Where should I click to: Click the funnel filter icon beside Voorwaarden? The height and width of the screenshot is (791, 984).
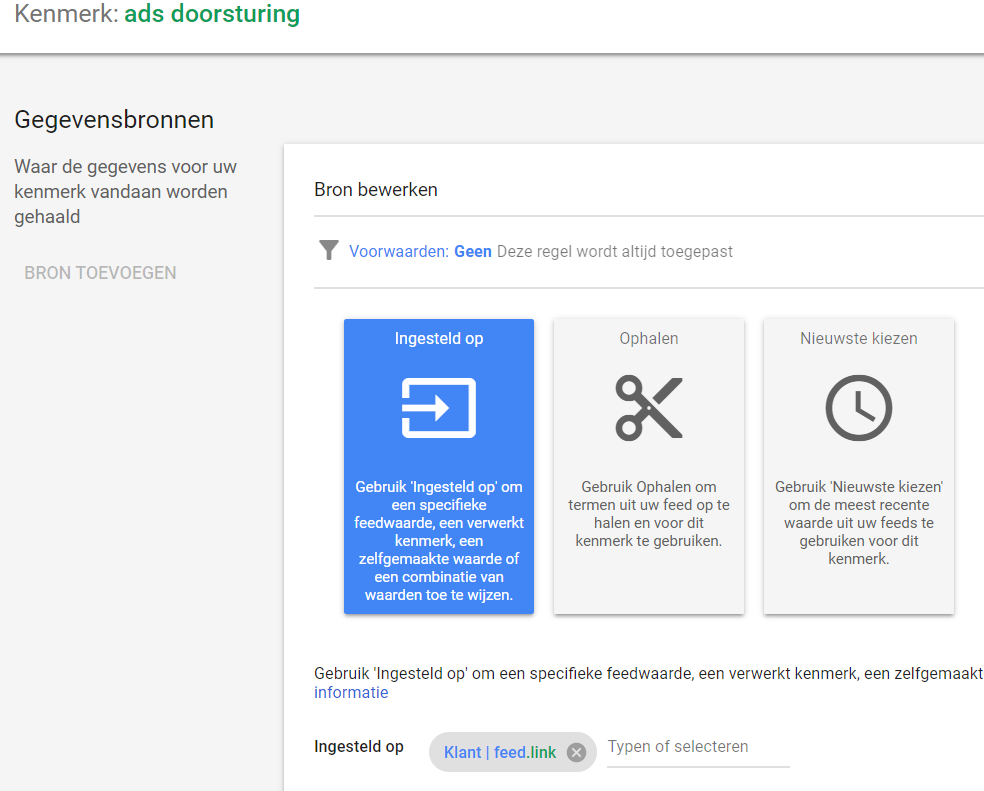[x=328, y=250]
